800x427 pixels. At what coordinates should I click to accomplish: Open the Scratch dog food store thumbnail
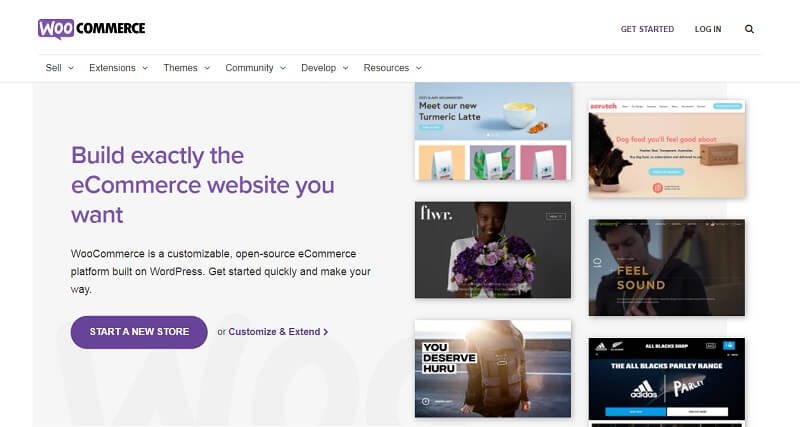(667, 148)
